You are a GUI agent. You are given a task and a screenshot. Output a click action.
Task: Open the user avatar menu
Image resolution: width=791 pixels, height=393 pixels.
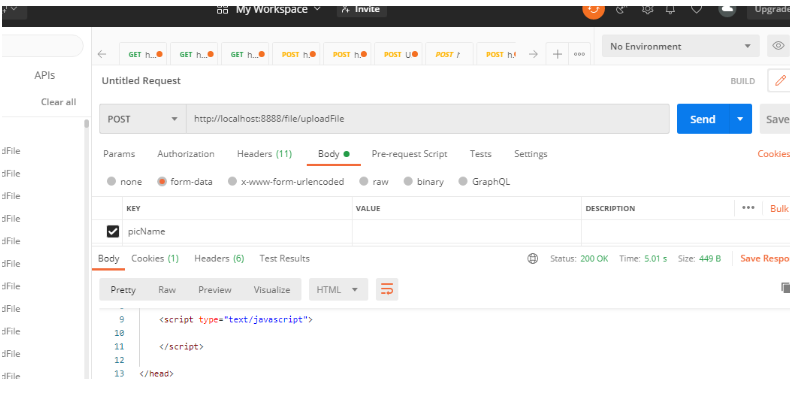pos(726,10)
